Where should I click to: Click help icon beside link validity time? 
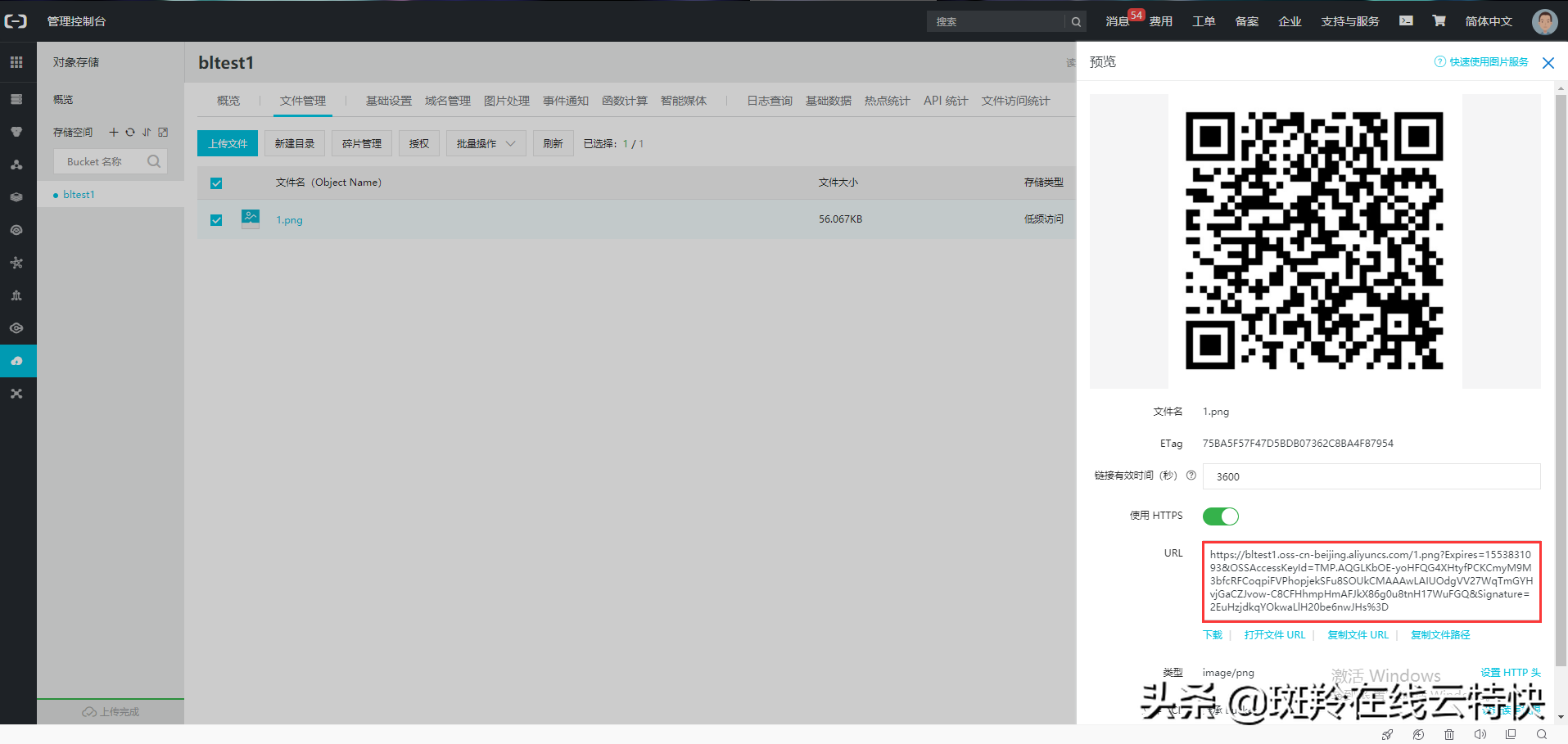click(x=1191, y=476)
